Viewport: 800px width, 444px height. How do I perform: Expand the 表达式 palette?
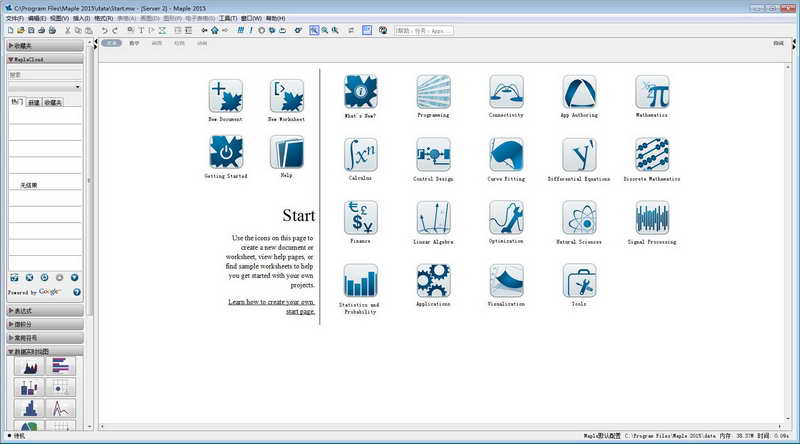pos(45,311)
